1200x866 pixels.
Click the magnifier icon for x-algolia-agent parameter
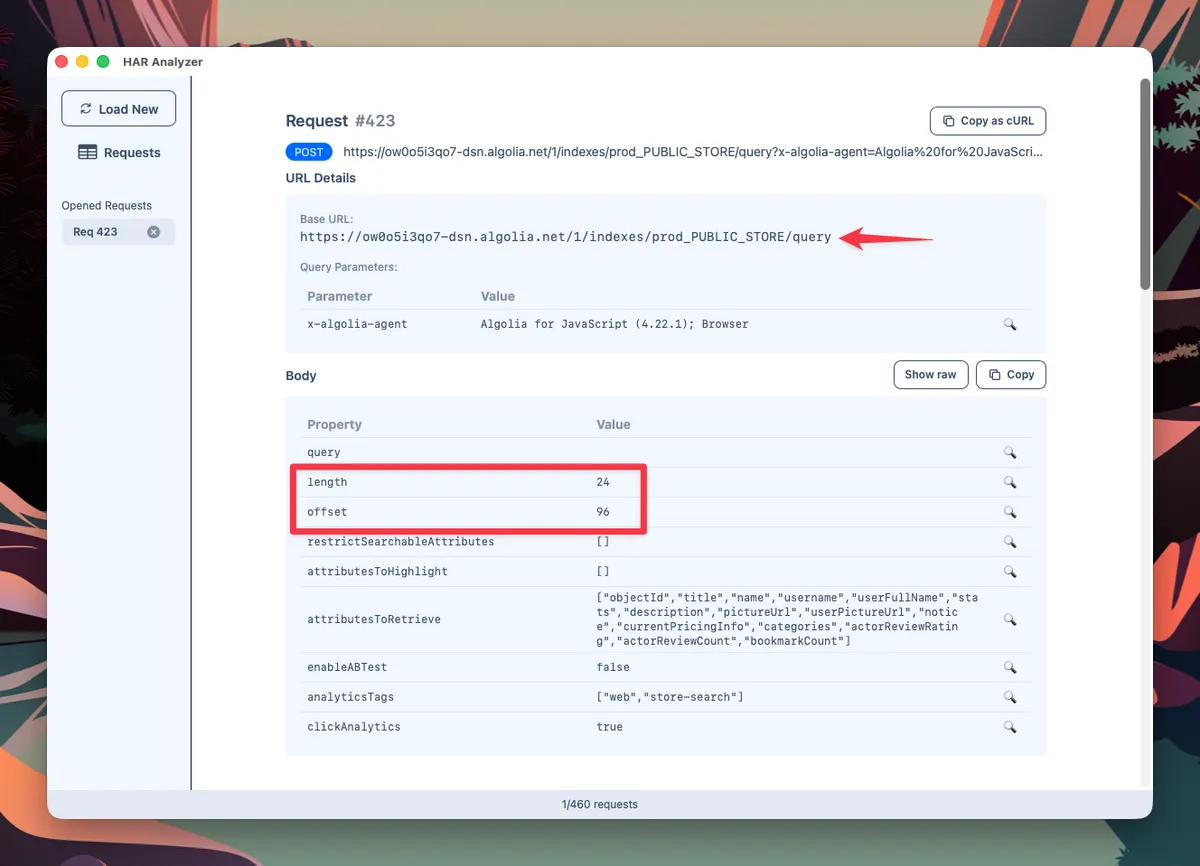tap(1010, 324)
